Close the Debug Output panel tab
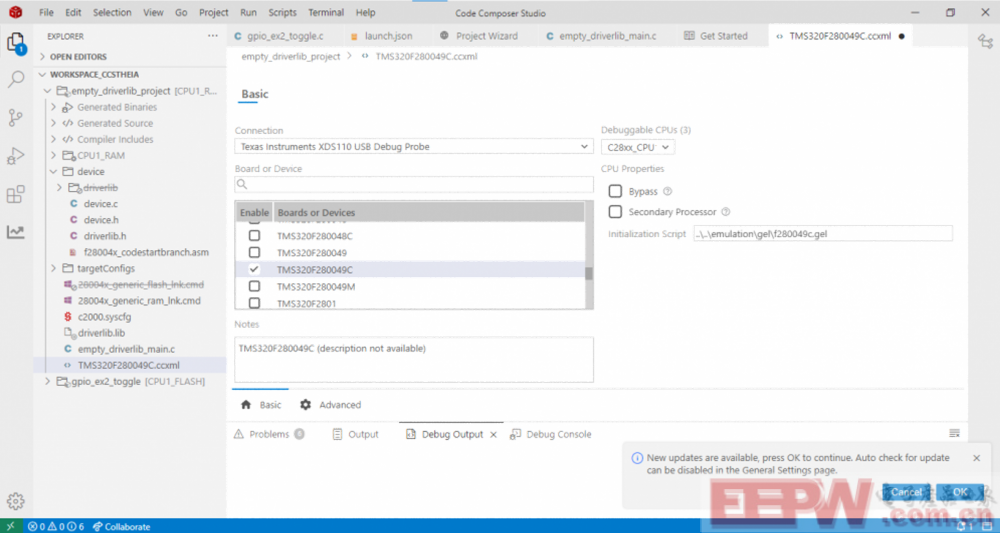Viewport: 1000px width, 533px height. (493, 435)
